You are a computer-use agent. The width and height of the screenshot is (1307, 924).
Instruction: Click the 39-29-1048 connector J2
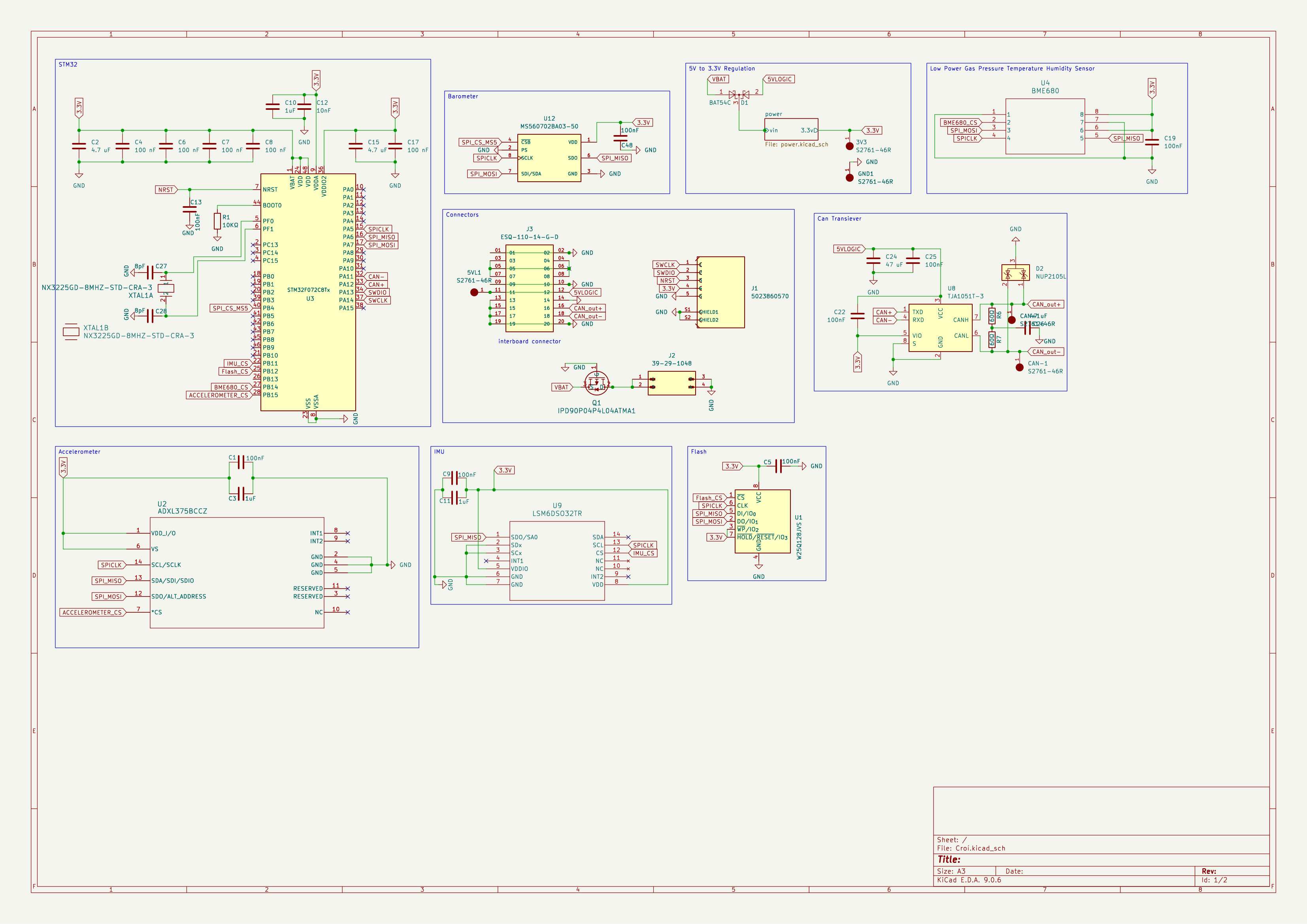pos(671,383)
